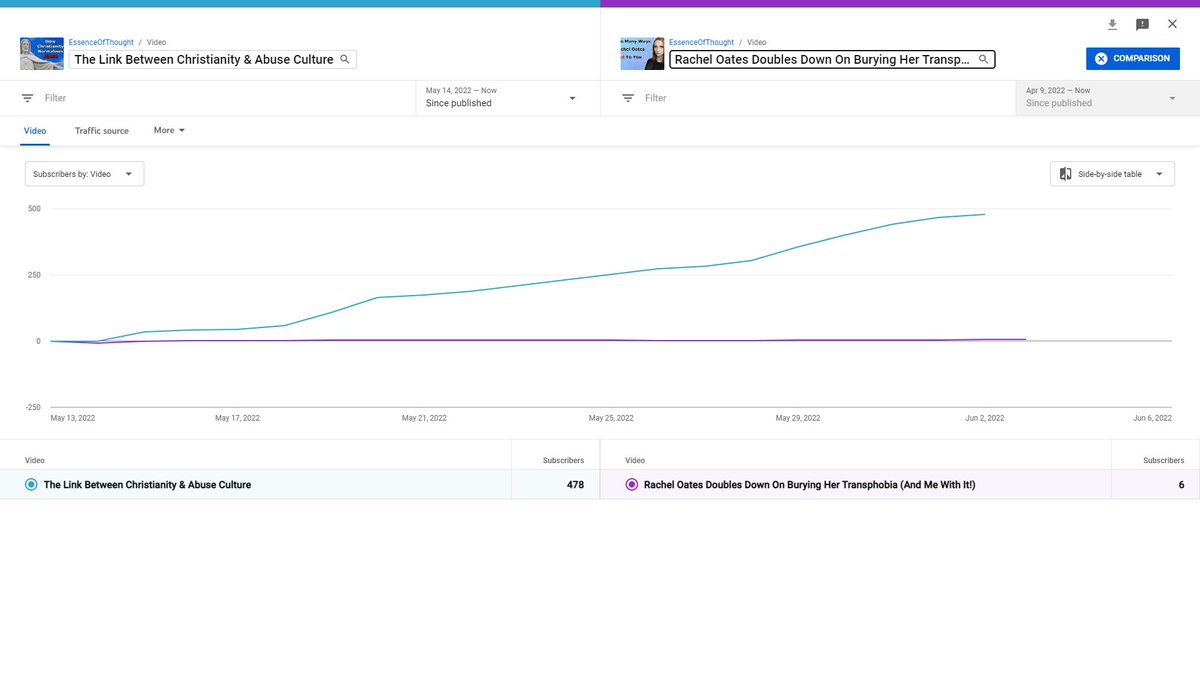This screenshot has height=675, width=1200.
Task: Open the send feedback icon
Action: click(x=1142, y=24)
